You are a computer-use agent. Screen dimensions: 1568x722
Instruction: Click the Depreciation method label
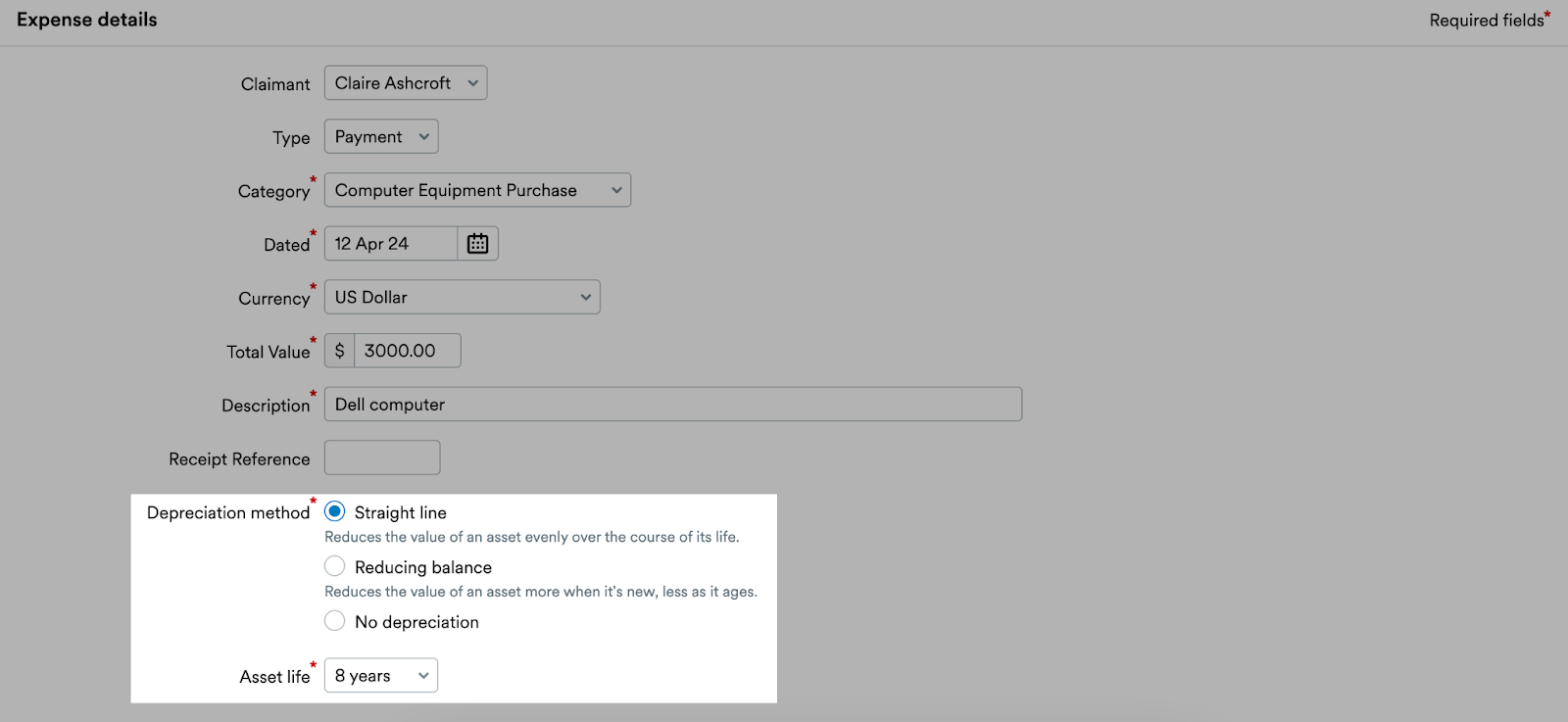click(228, 512)
